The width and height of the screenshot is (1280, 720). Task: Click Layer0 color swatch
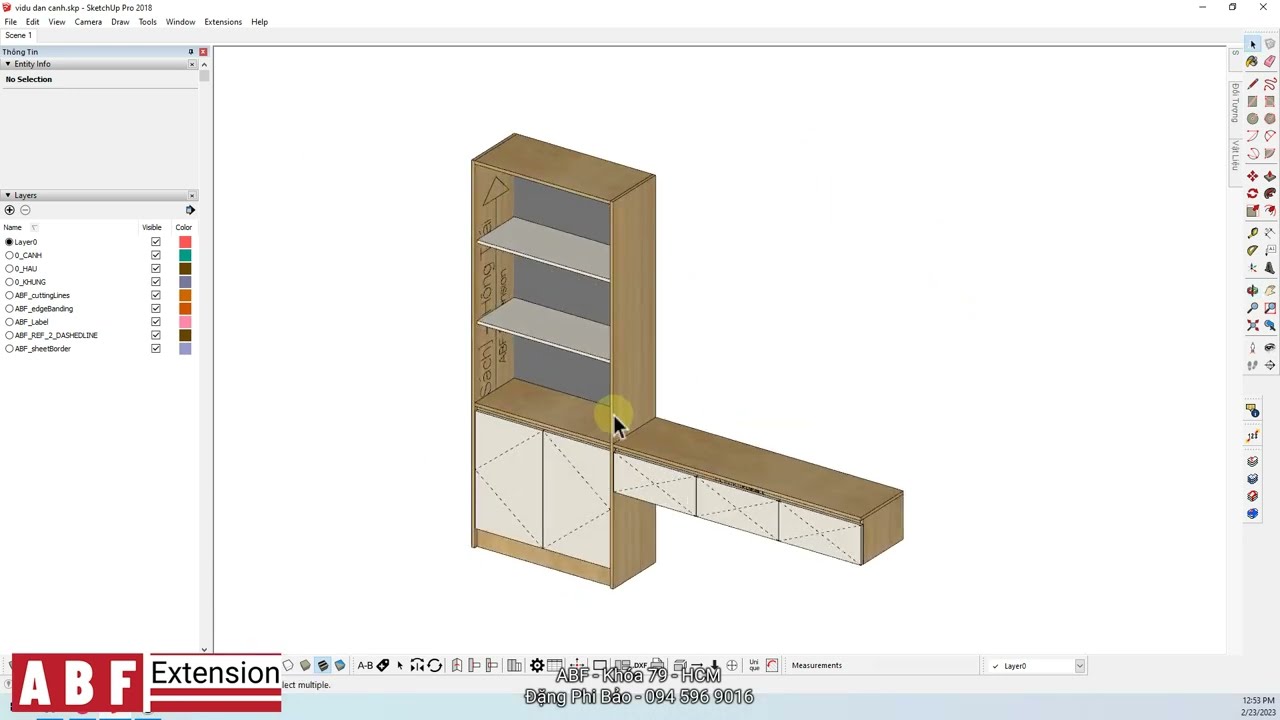tap(185, 242)
